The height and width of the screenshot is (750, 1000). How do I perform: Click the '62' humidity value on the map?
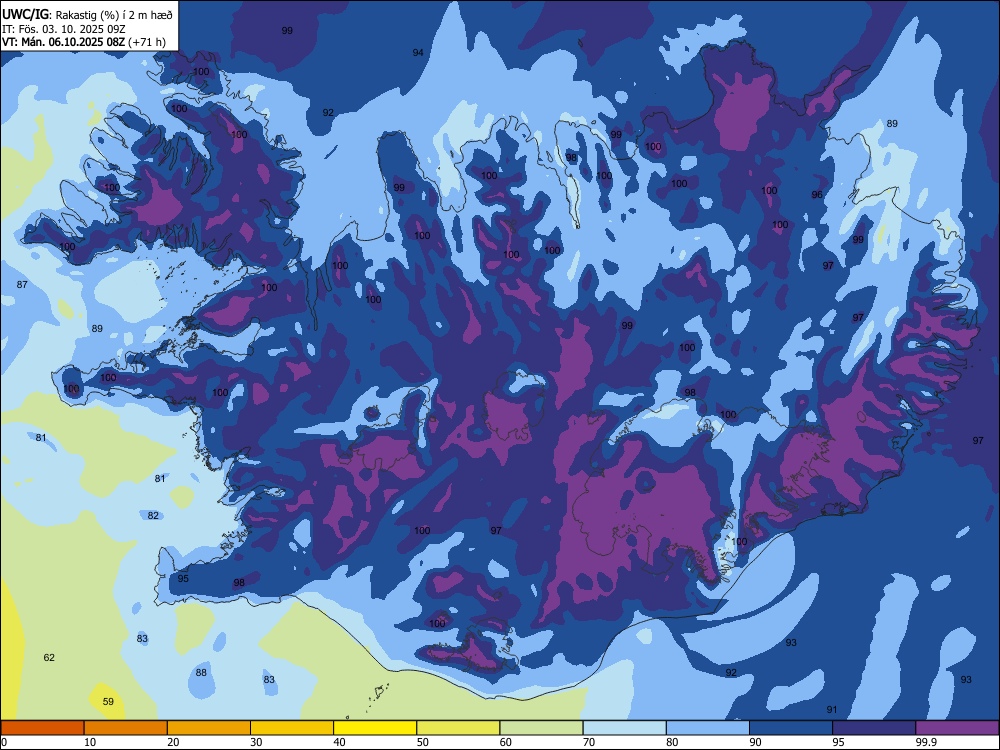click(x=49, y=658)
